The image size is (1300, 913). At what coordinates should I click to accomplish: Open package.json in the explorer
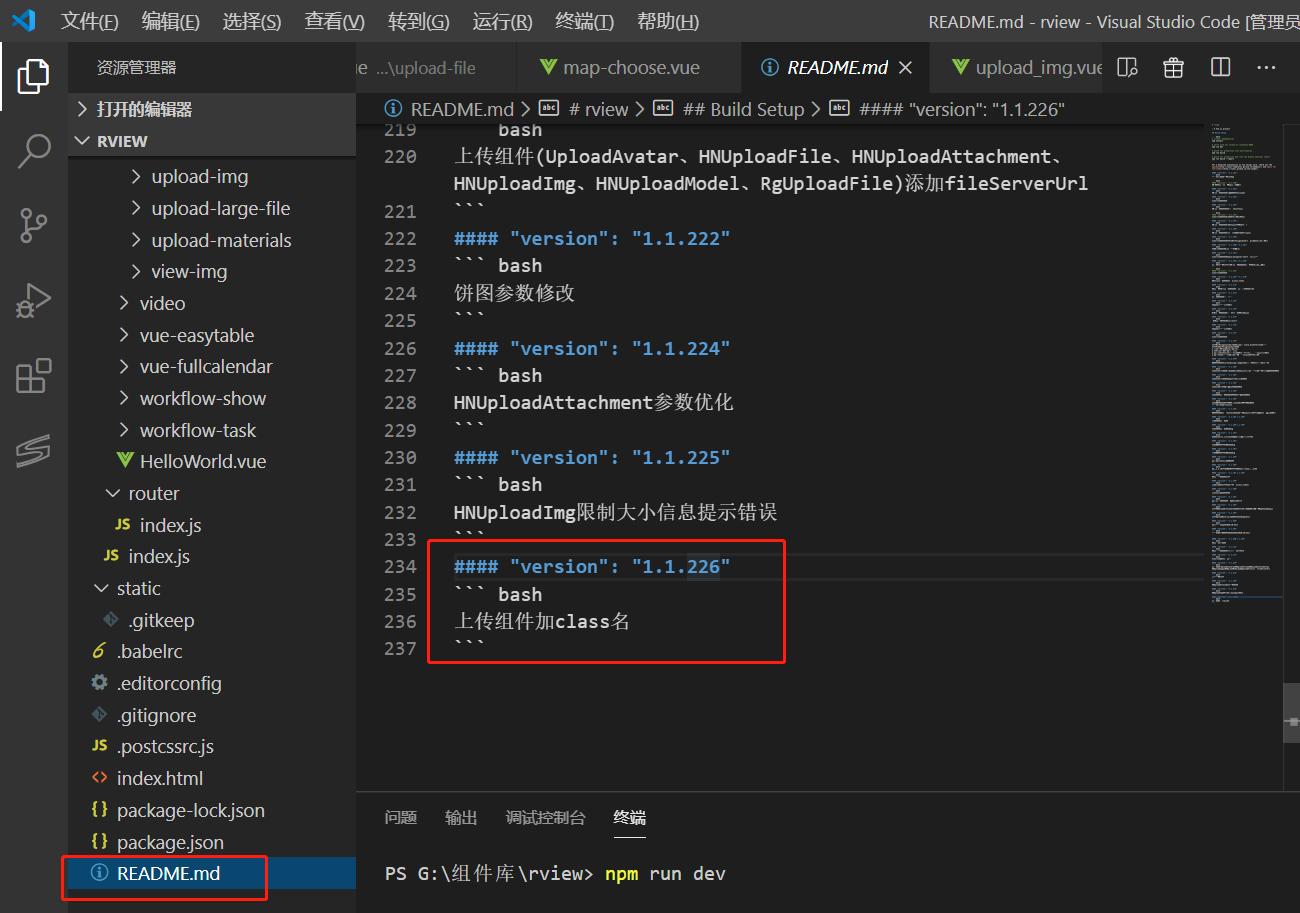coord(170,842)
